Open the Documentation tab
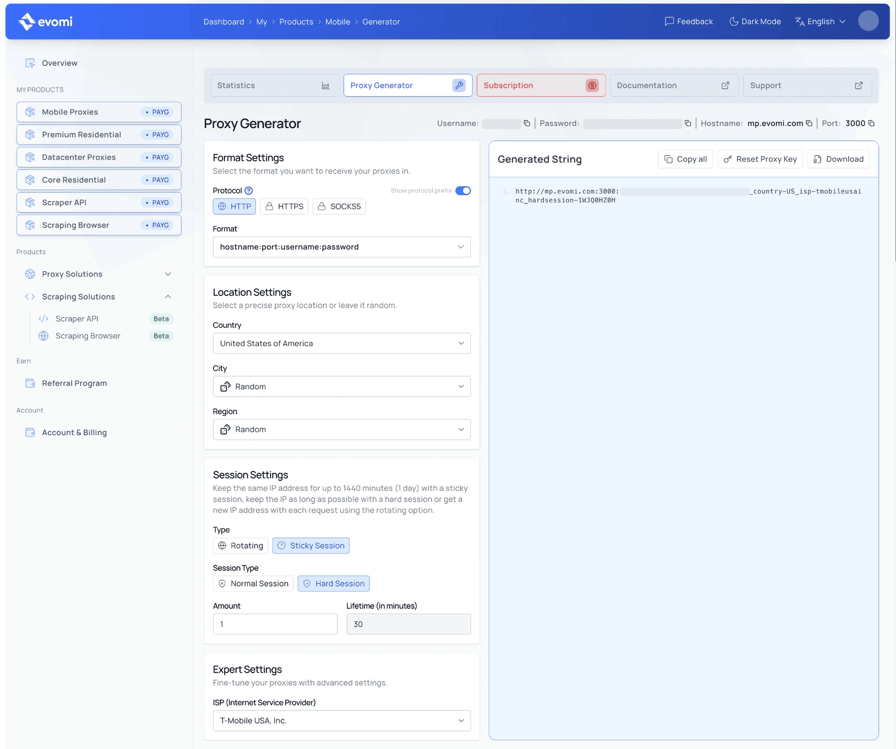The width and height of the screenshot is (896, 749). 674,86
